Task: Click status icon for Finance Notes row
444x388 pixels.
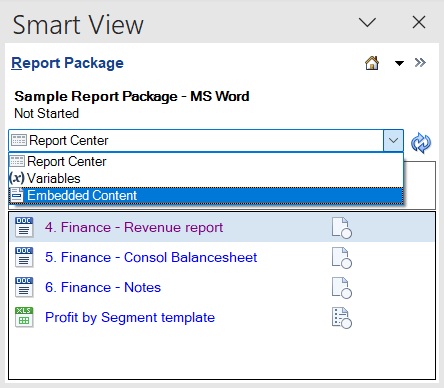Action: pos(342,288)
